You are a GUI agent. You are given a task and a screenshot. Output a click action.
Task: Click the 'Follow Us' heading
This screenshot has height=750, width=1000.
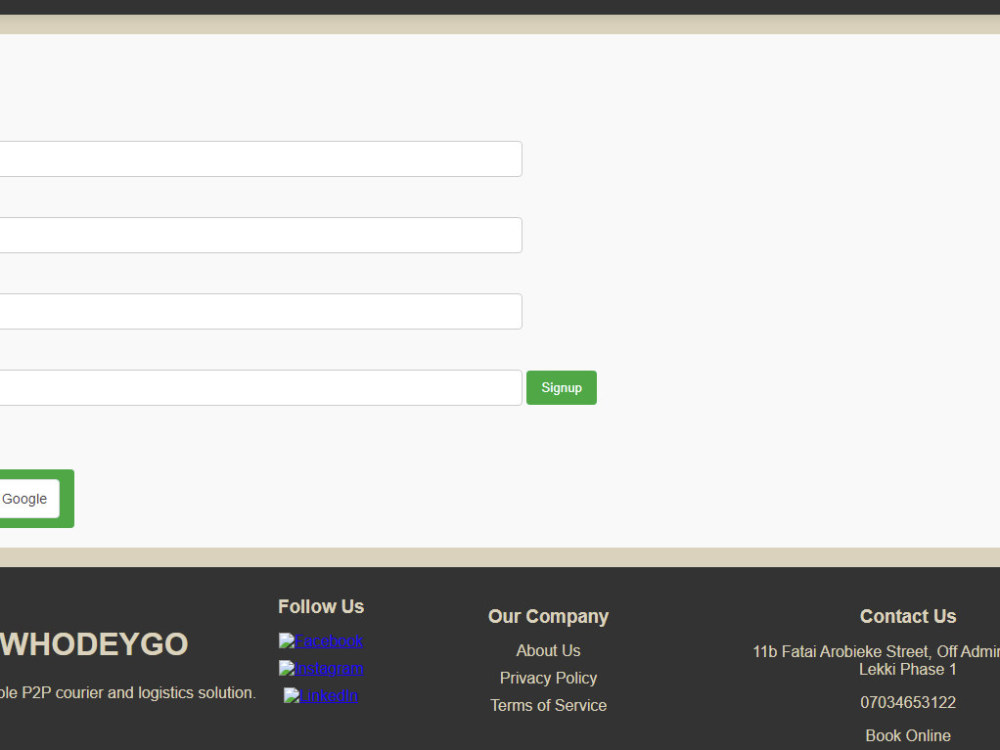point(321,607)
